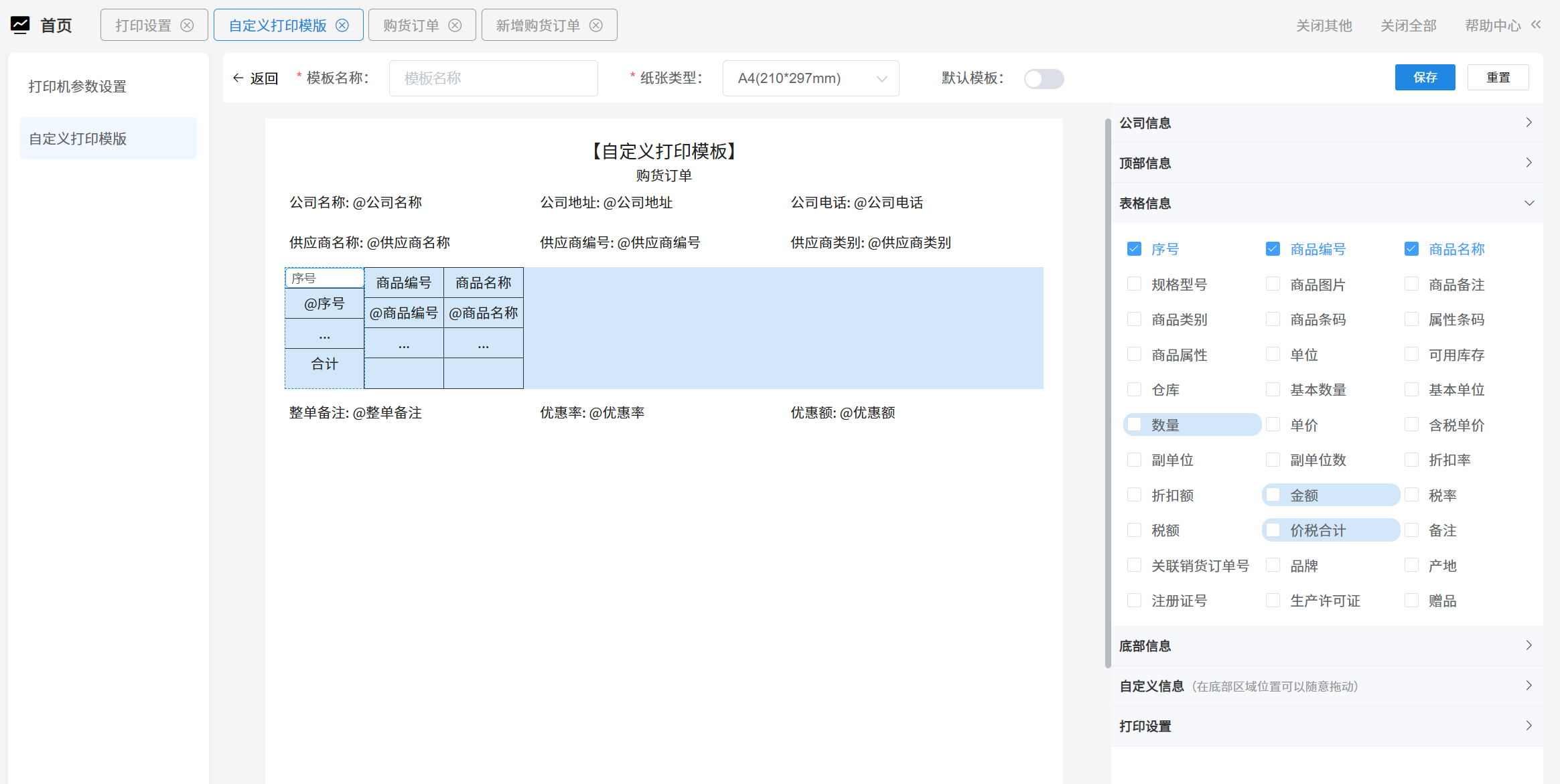1560x784 pixels.
Task: Click 关闭全部 link
Action: coord(1408,25)
